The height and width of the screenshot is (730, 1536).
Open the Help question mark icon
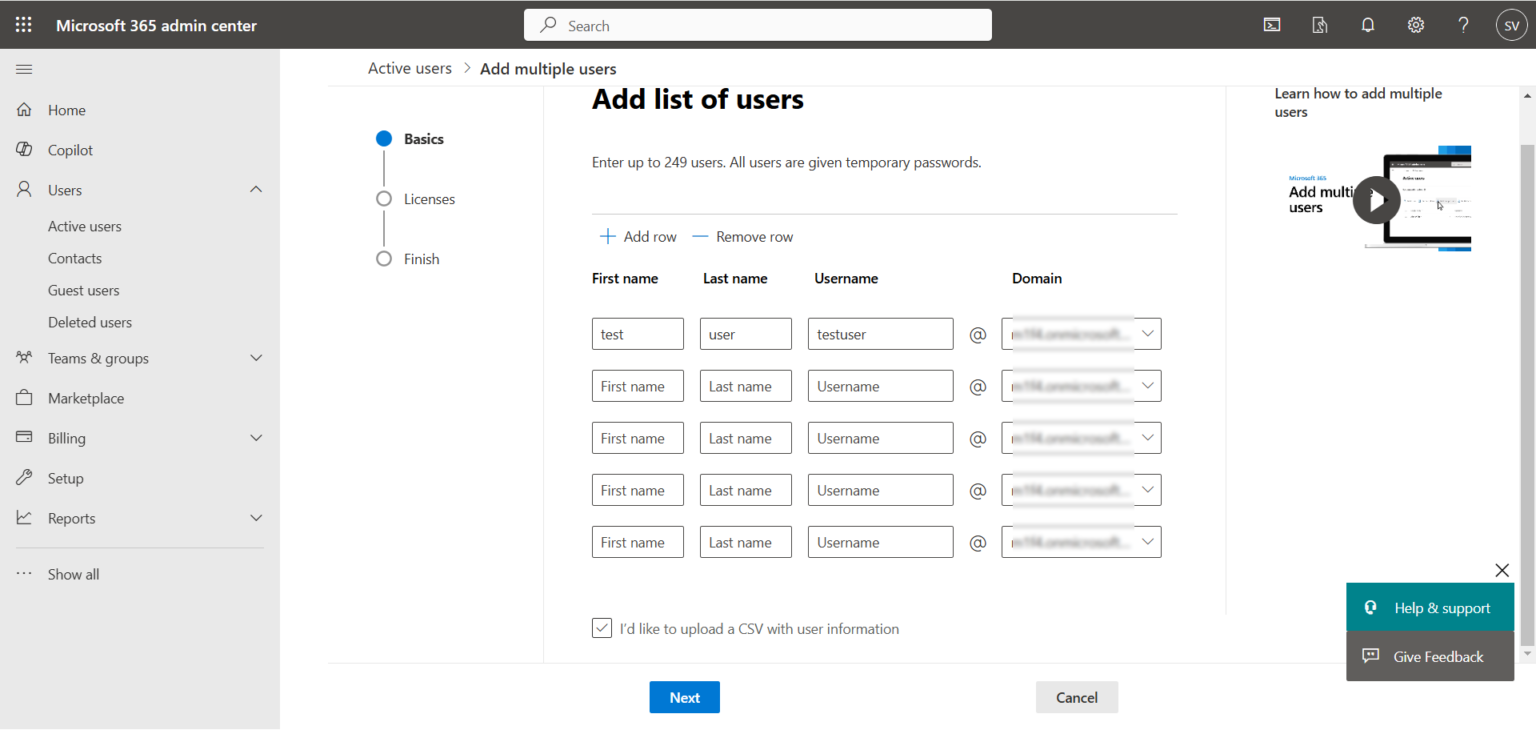click(x=1462, y=24)
